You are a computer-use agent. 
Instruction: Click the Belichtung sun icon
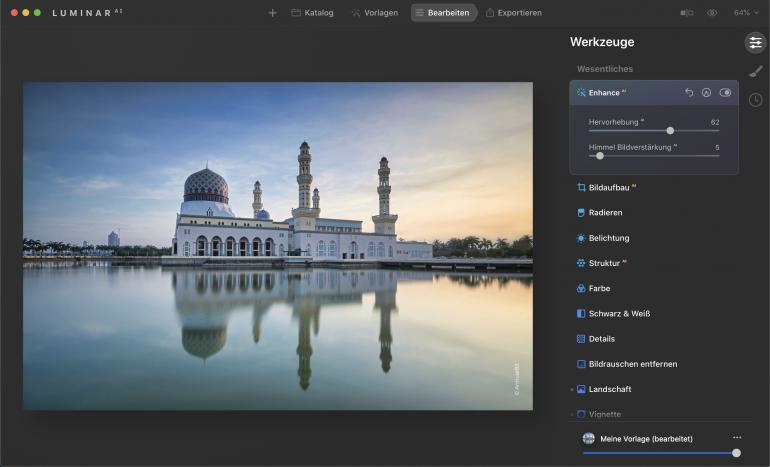(581, 238)
